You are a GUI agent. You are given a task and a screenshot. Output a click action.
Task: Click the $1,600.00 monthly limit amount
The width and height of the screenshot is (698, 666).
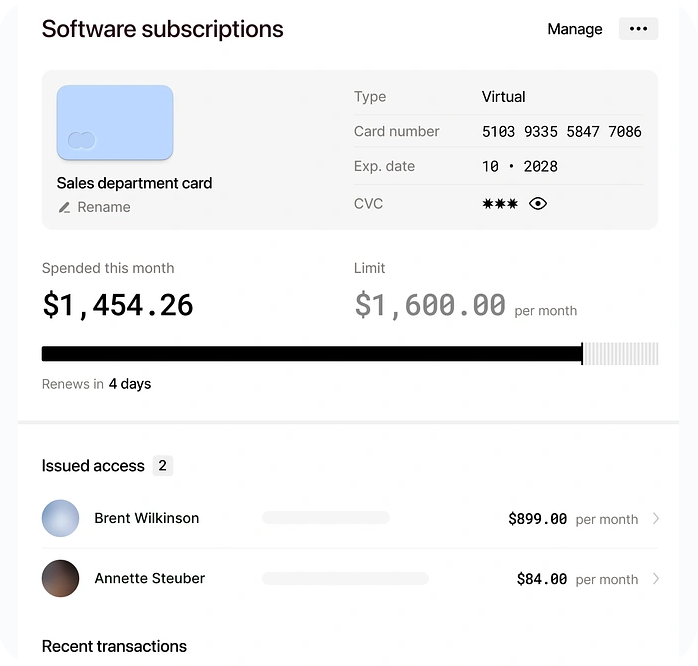430,304
